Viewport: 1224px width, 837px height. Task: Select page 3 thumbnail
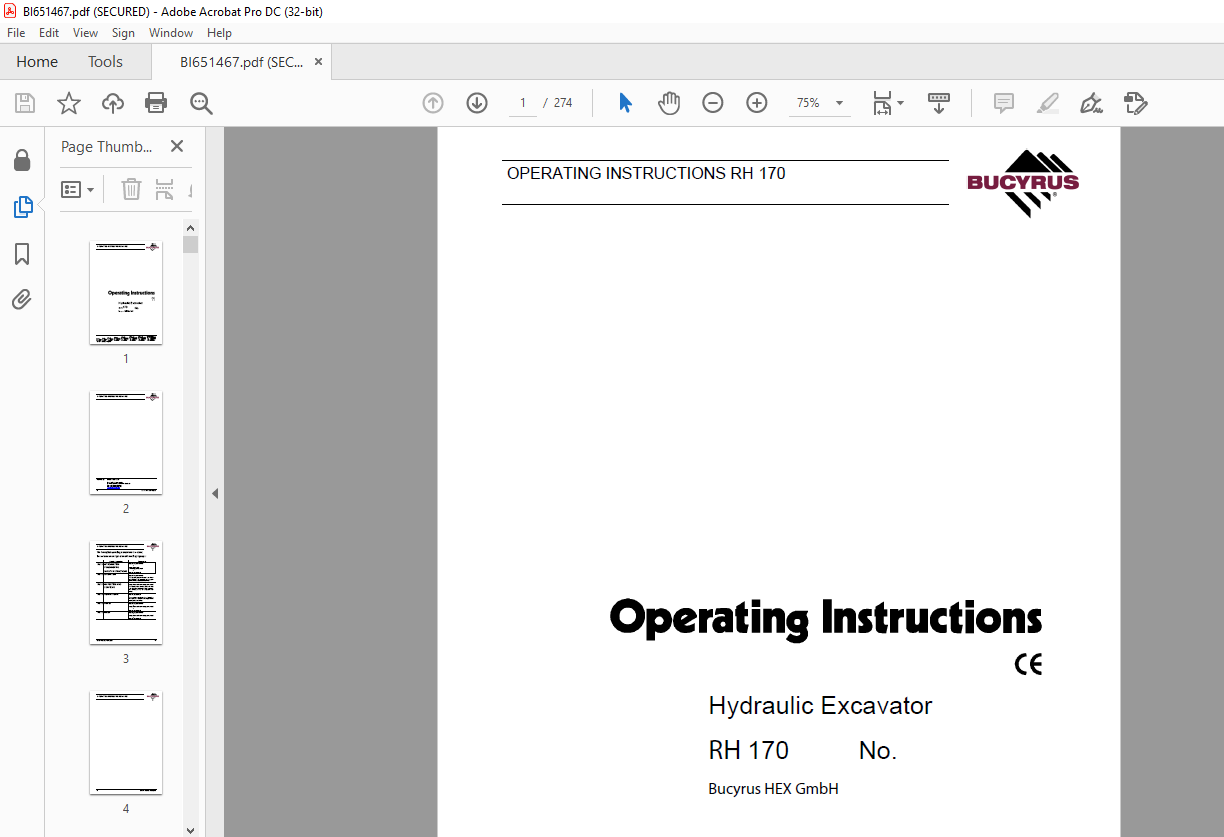(x=126, y=592)
